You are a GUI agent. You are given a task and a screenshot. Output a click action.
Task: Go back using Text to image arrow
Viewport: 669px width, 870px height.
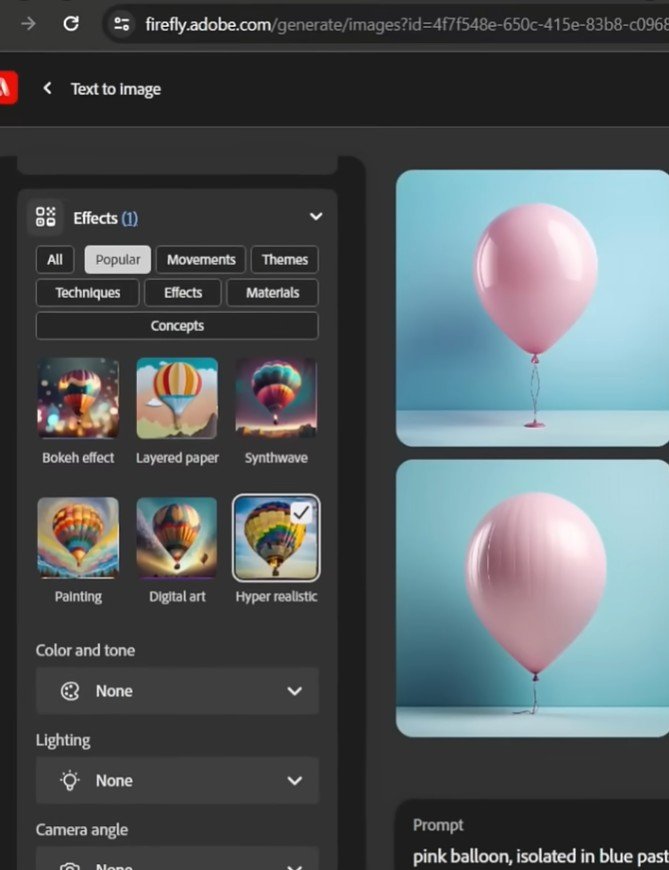click(x=47, y=89)
